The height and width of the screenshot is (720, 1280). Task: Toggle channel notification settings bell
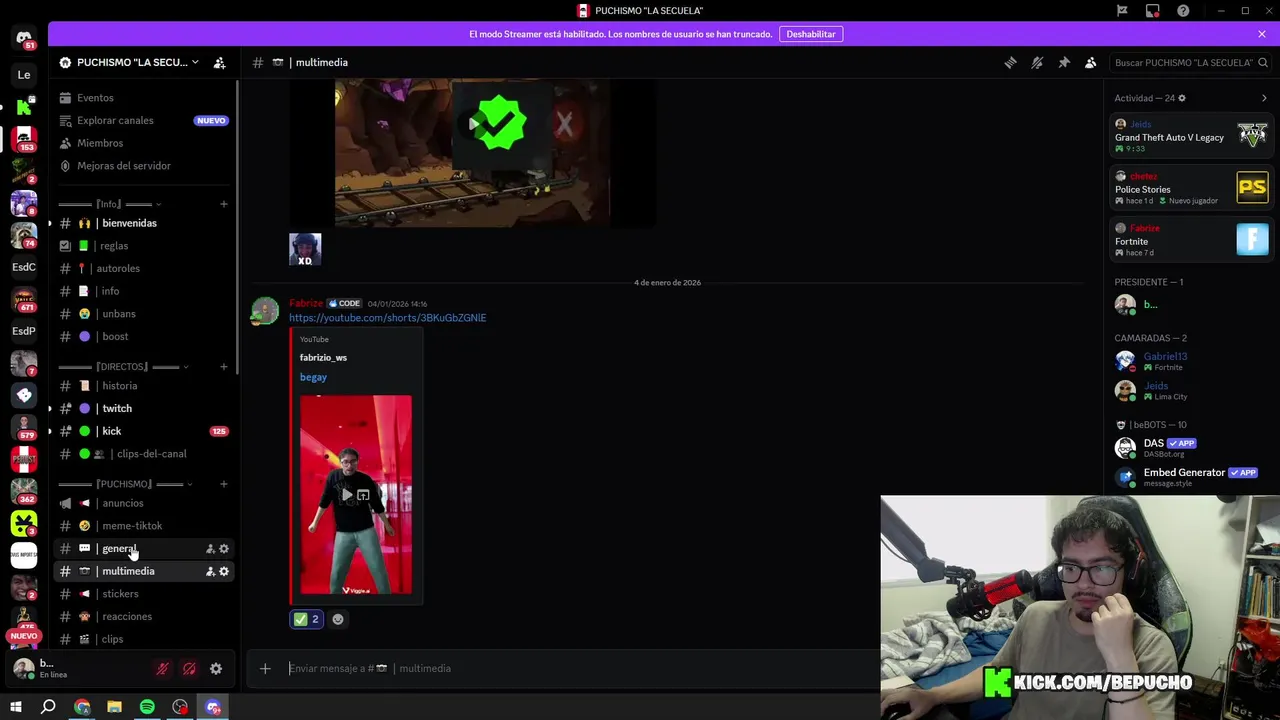1037,62
